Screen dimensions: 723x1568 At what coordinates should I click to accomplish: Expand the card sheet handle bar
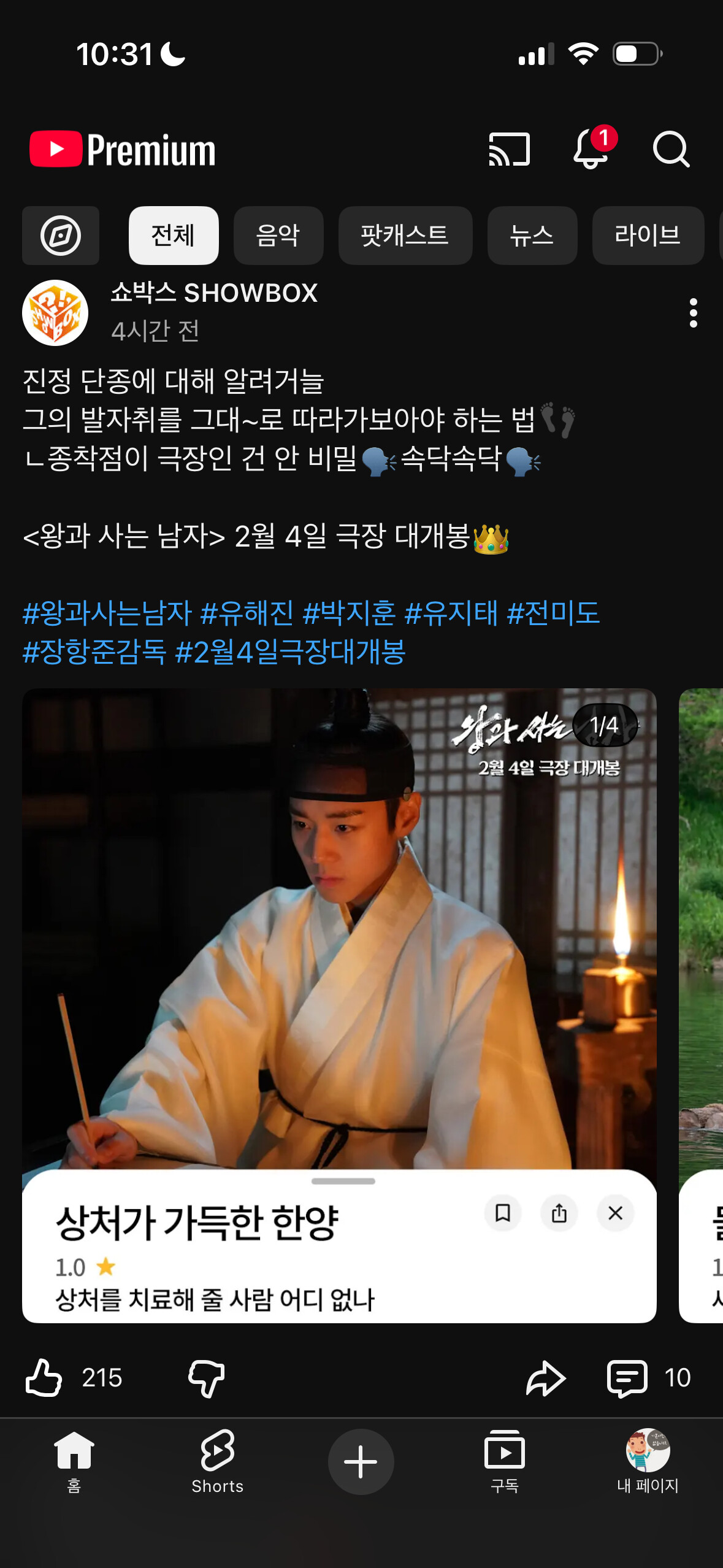[x=343, y=1181]
